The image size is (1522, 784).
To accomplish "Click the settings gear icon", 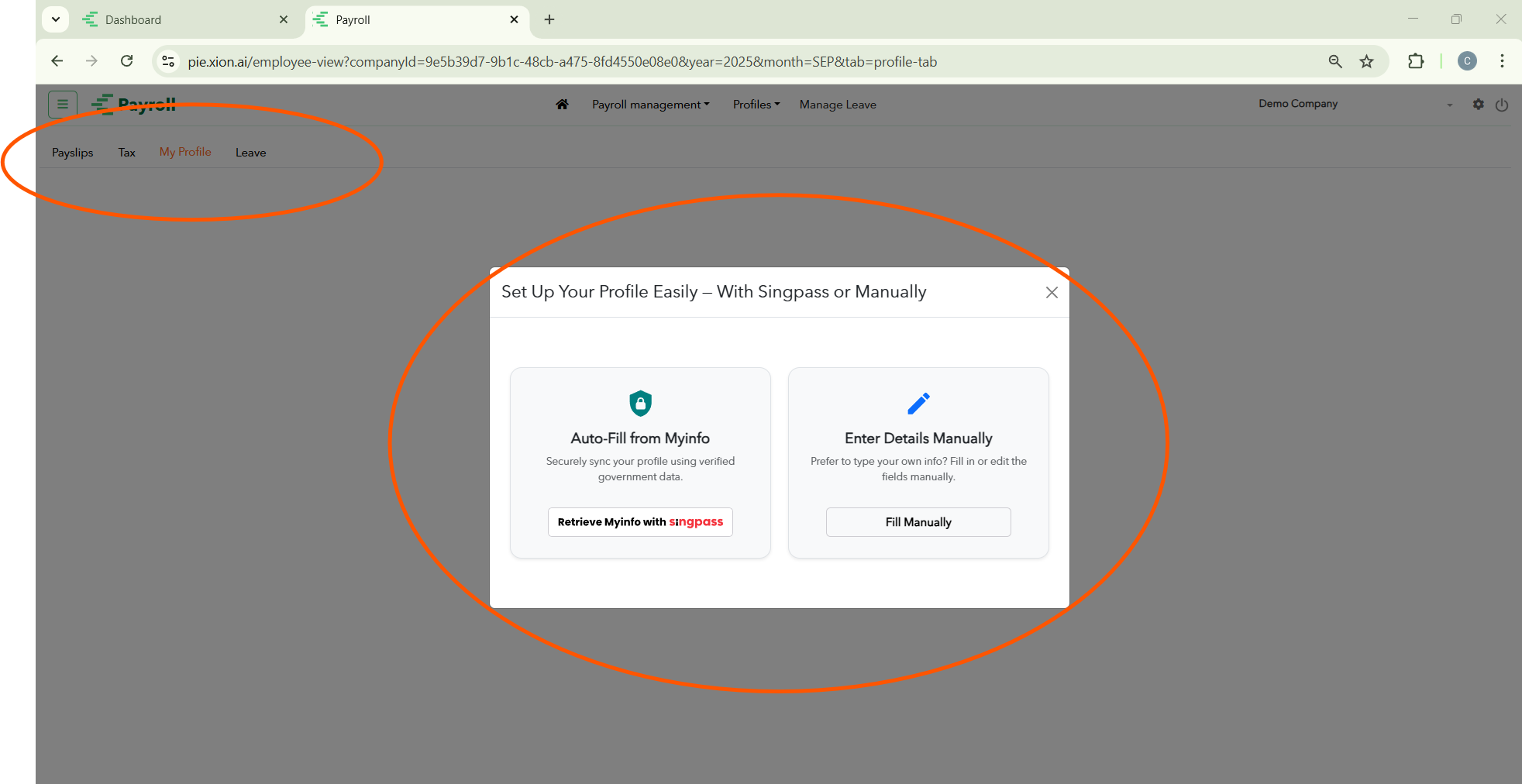I will [x=1479, y=104].
